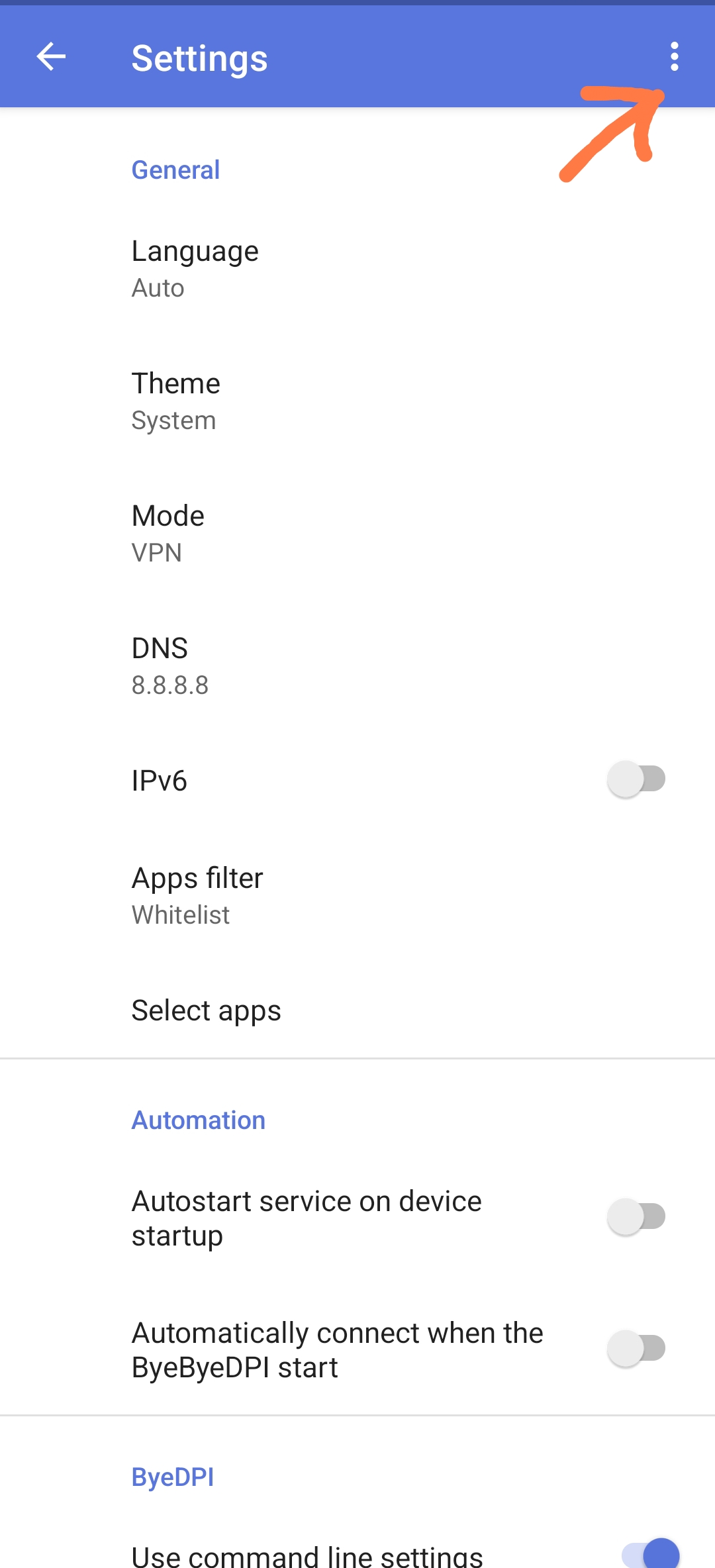This screenshot has height=1568, width=715.
Task: Tap the Settings title text
Action: (199, 58)
